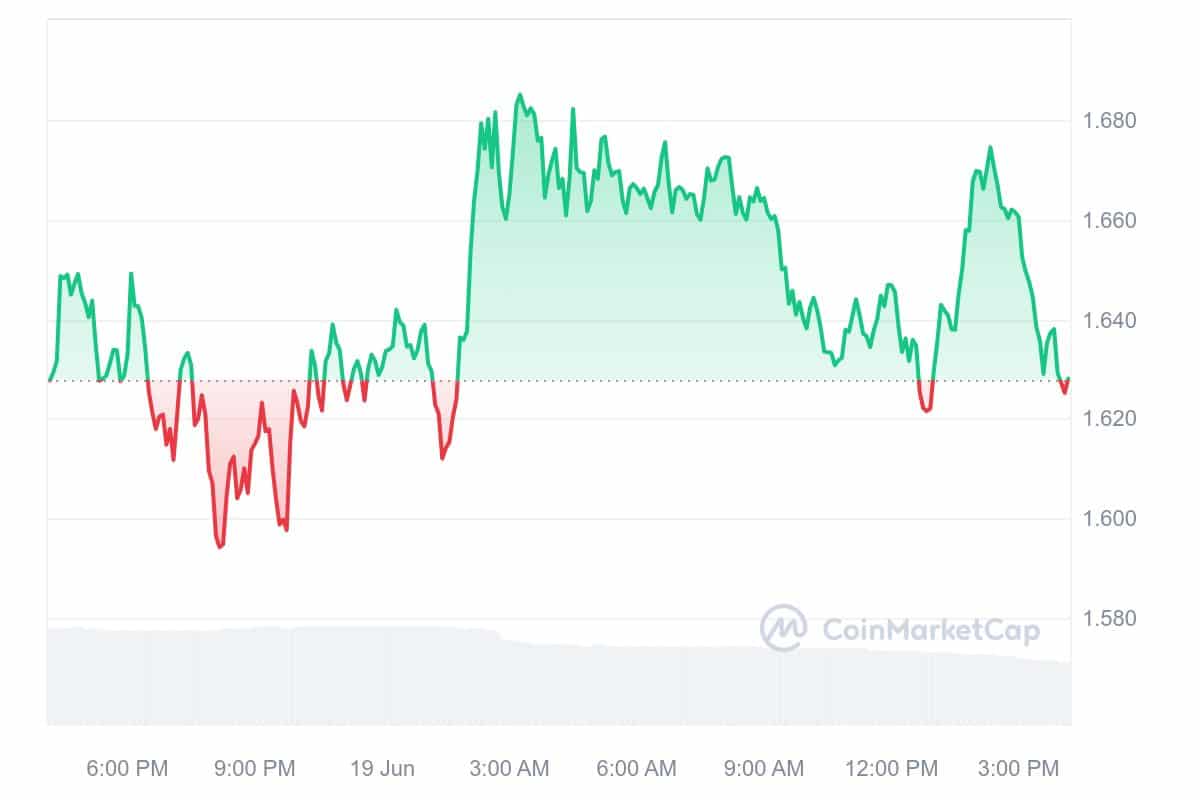Click the highest green peak of the price line
Screen dimensions: 1200x800
coord(519,95)
